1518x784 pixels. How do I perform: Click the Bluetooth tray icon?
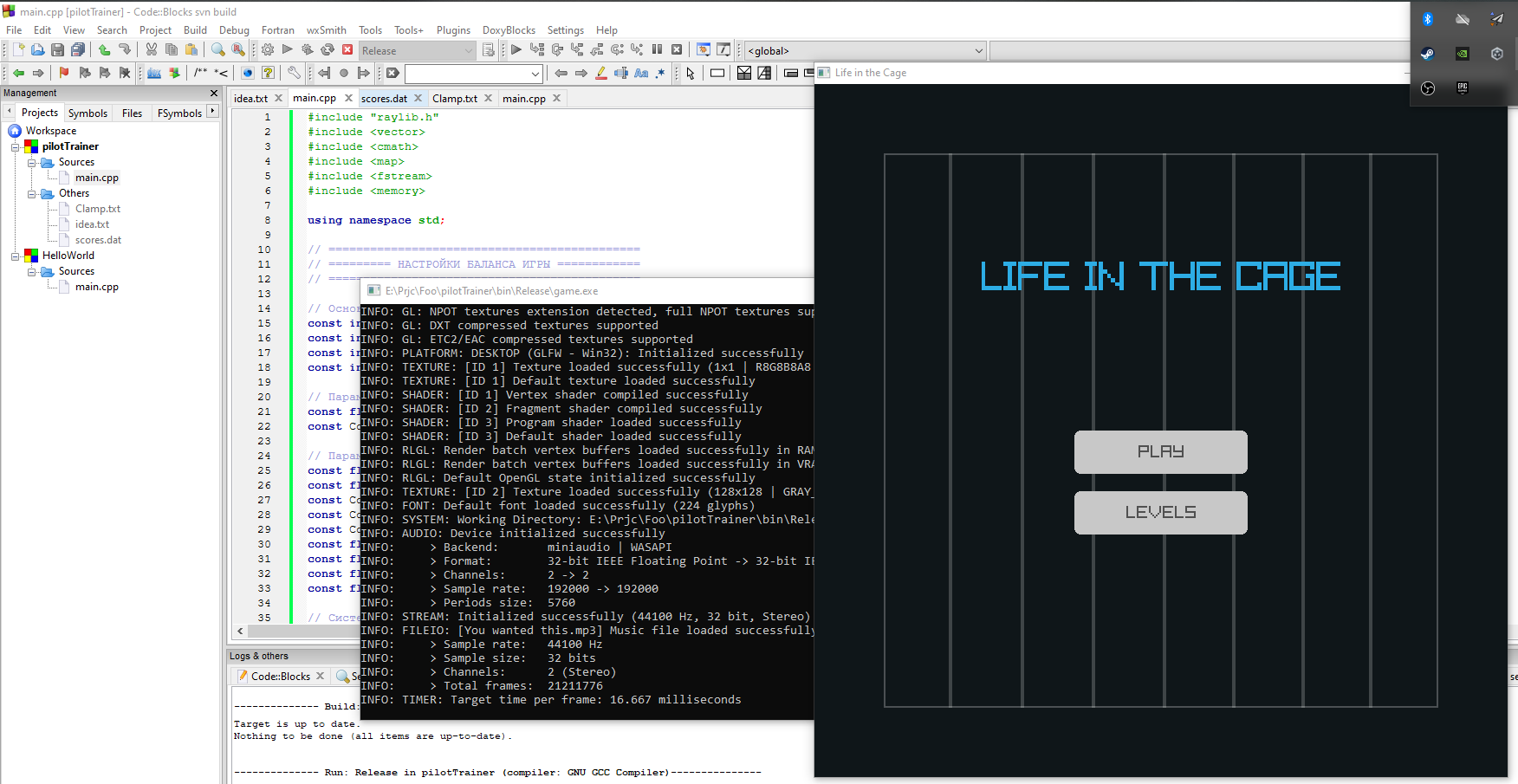[1428, 19]
